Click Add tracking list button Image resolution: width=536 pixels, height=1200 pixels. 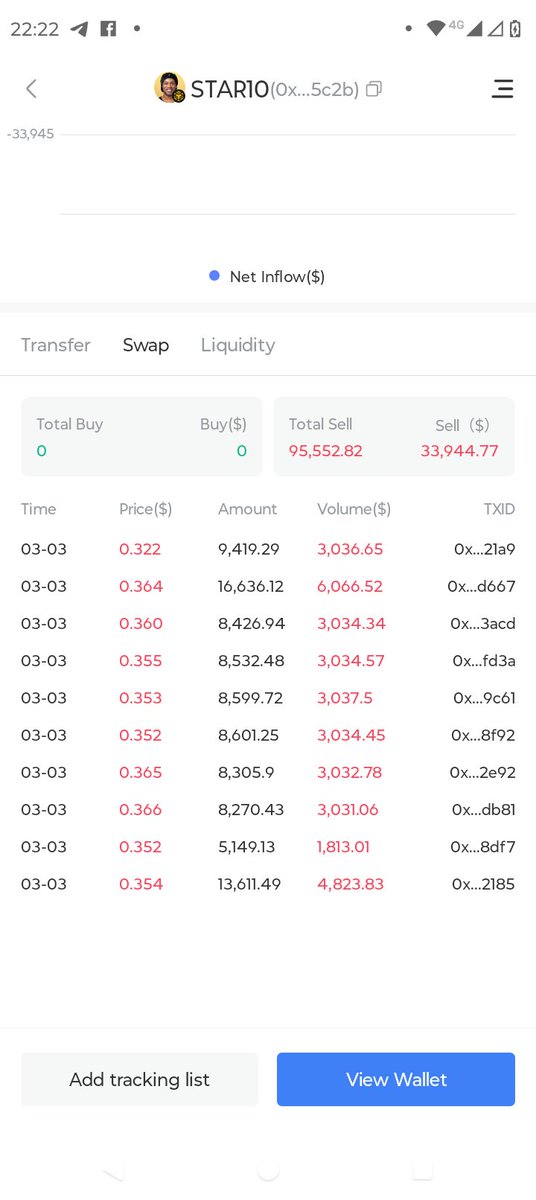[x=139, y=1079]
